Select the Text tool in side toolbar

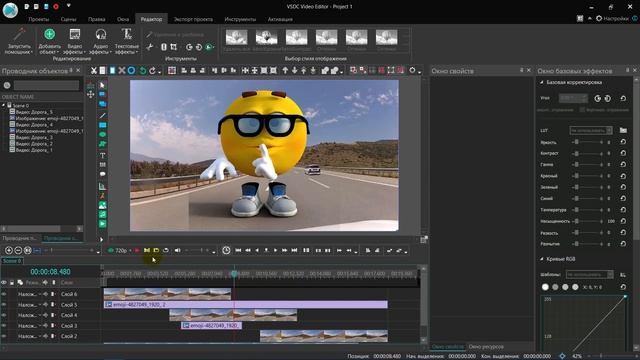(102, 155)
